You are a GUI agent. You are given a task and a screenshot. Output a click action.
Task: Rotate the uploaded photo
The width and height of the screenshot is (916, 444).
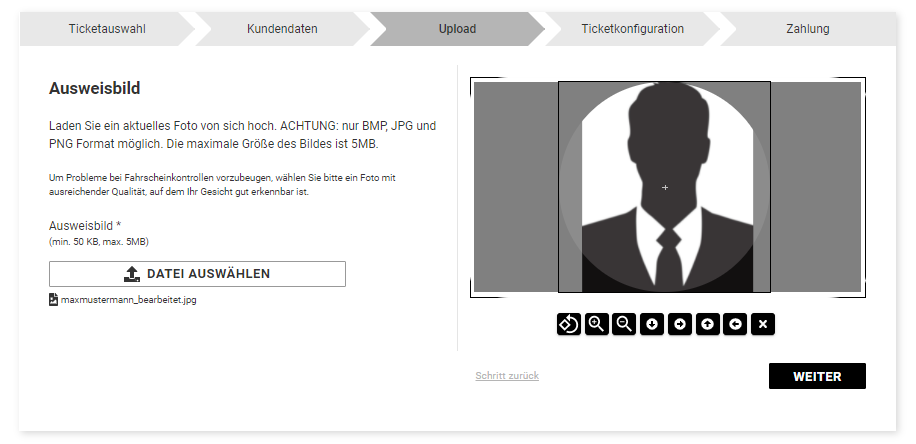pyautogui.click(x=568, y=324)
